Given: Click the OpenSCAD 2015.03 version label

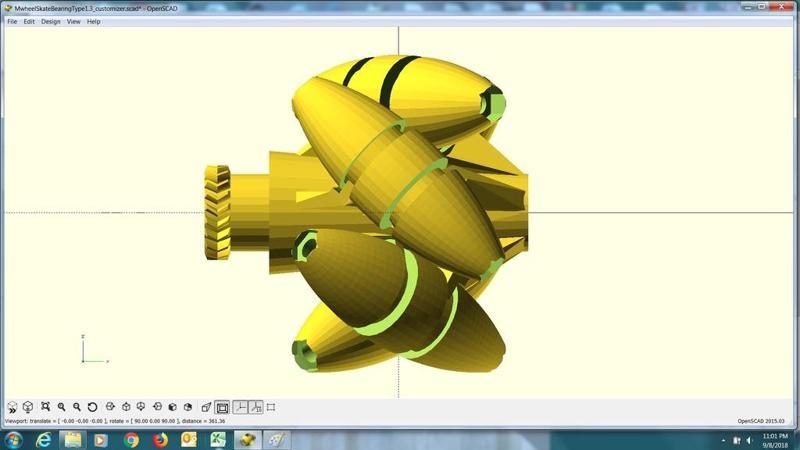Looking at the screenshot, I should pos(761,421).
